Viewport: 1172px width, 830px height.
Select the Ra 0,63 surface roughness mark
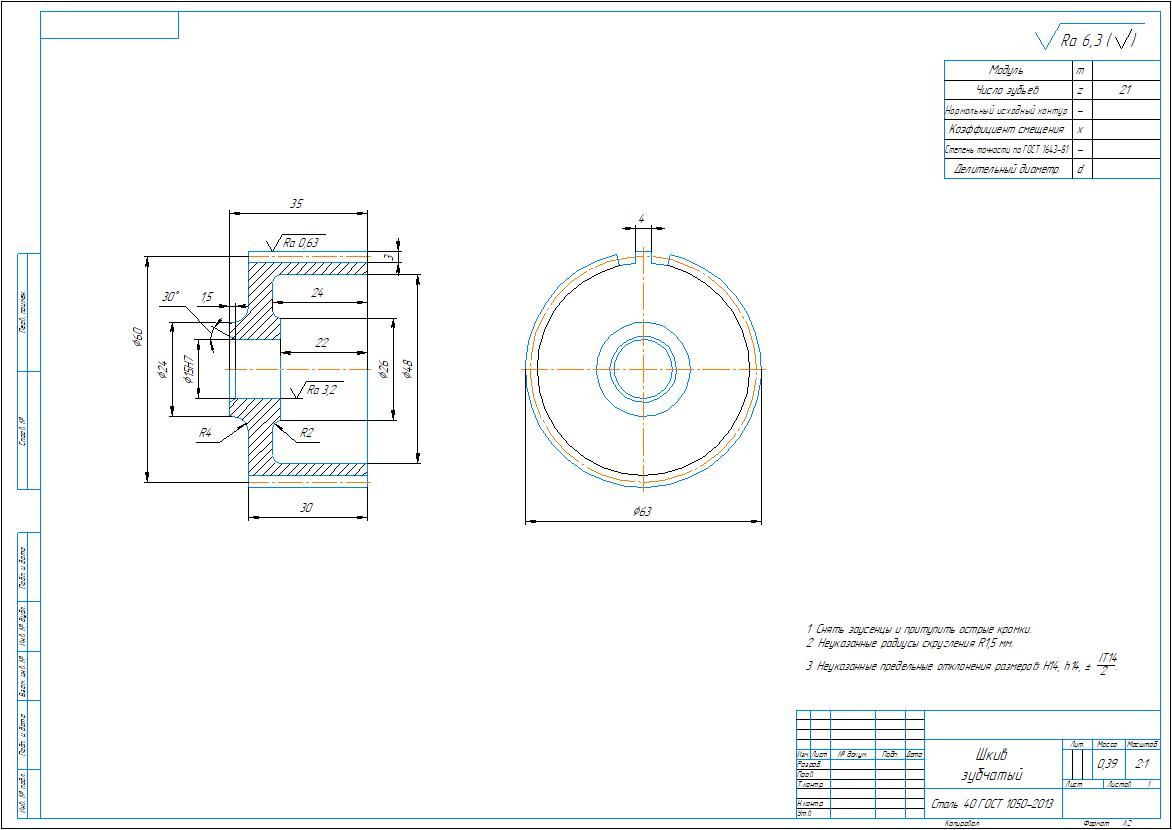click(x=301, y=242)
